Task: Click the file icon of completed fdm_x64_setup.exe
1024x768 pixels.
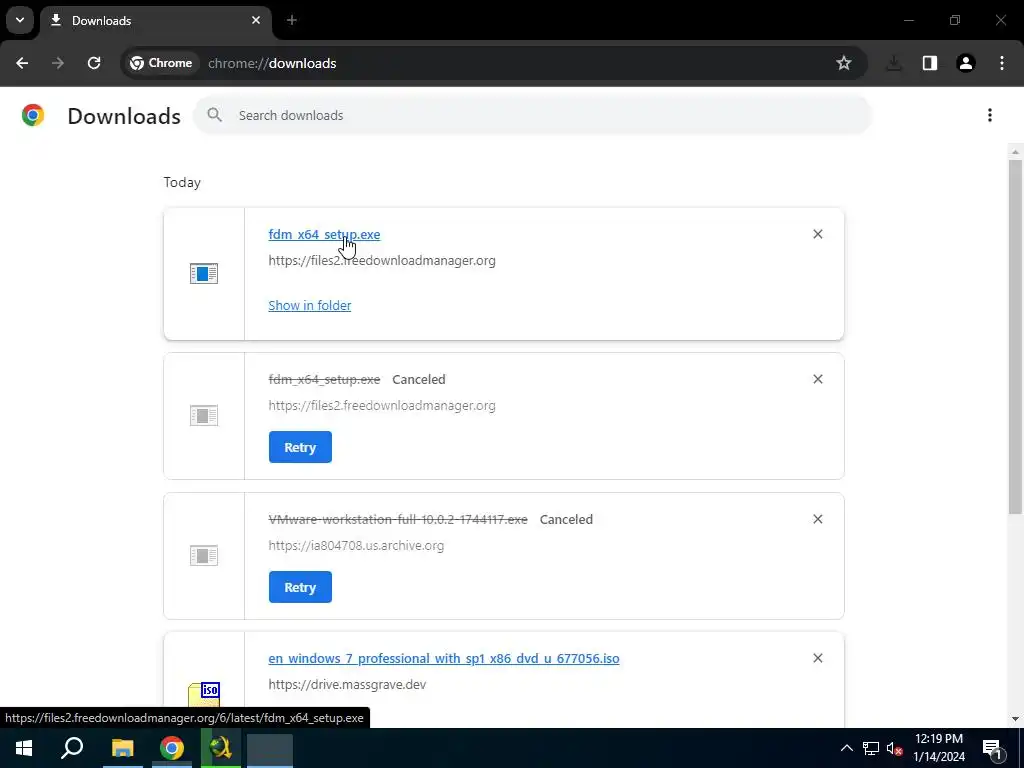Action: coord(204,274)
